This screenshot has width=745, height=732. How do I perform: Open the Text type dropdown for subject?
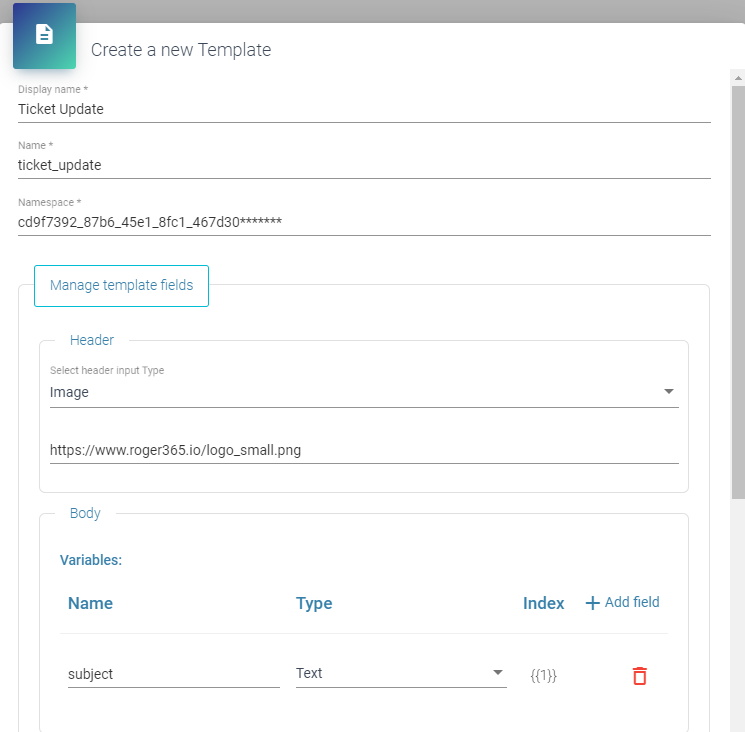coord(400,673)
